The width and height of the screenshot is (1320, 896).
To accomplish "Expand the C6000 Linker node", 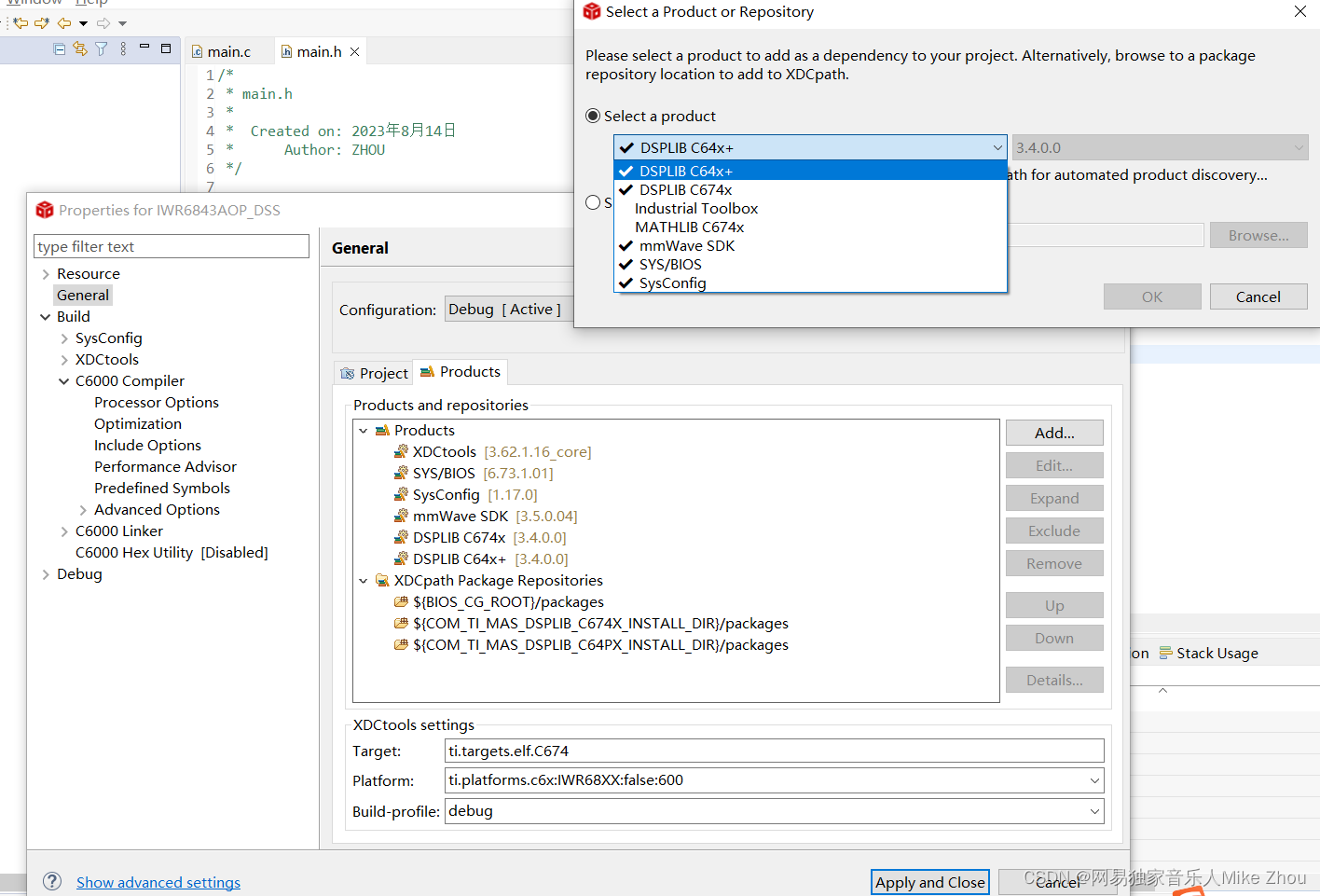I will click(64, 531).
